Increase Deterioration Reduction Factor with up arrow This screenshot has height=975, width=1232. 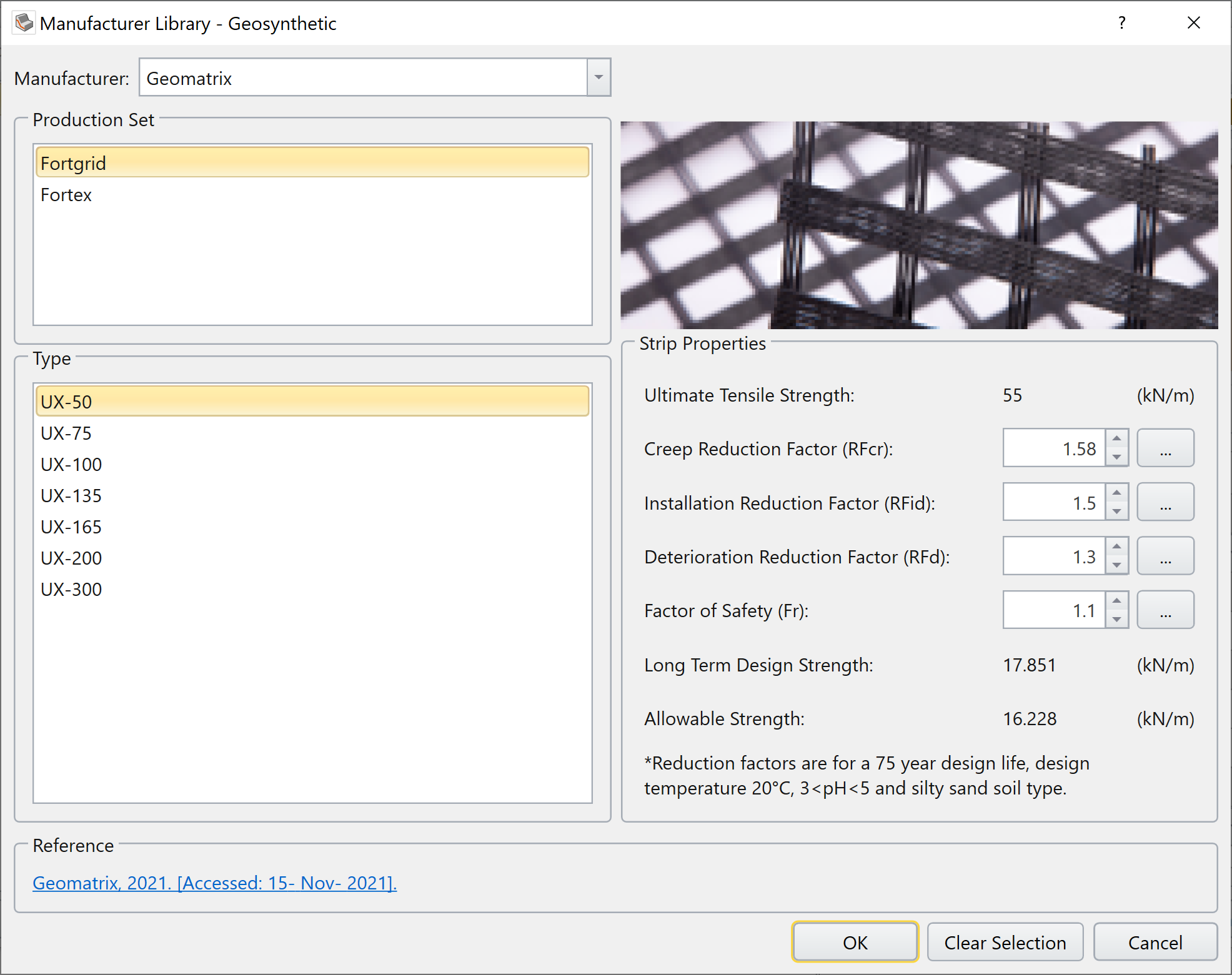[1116, 547]
